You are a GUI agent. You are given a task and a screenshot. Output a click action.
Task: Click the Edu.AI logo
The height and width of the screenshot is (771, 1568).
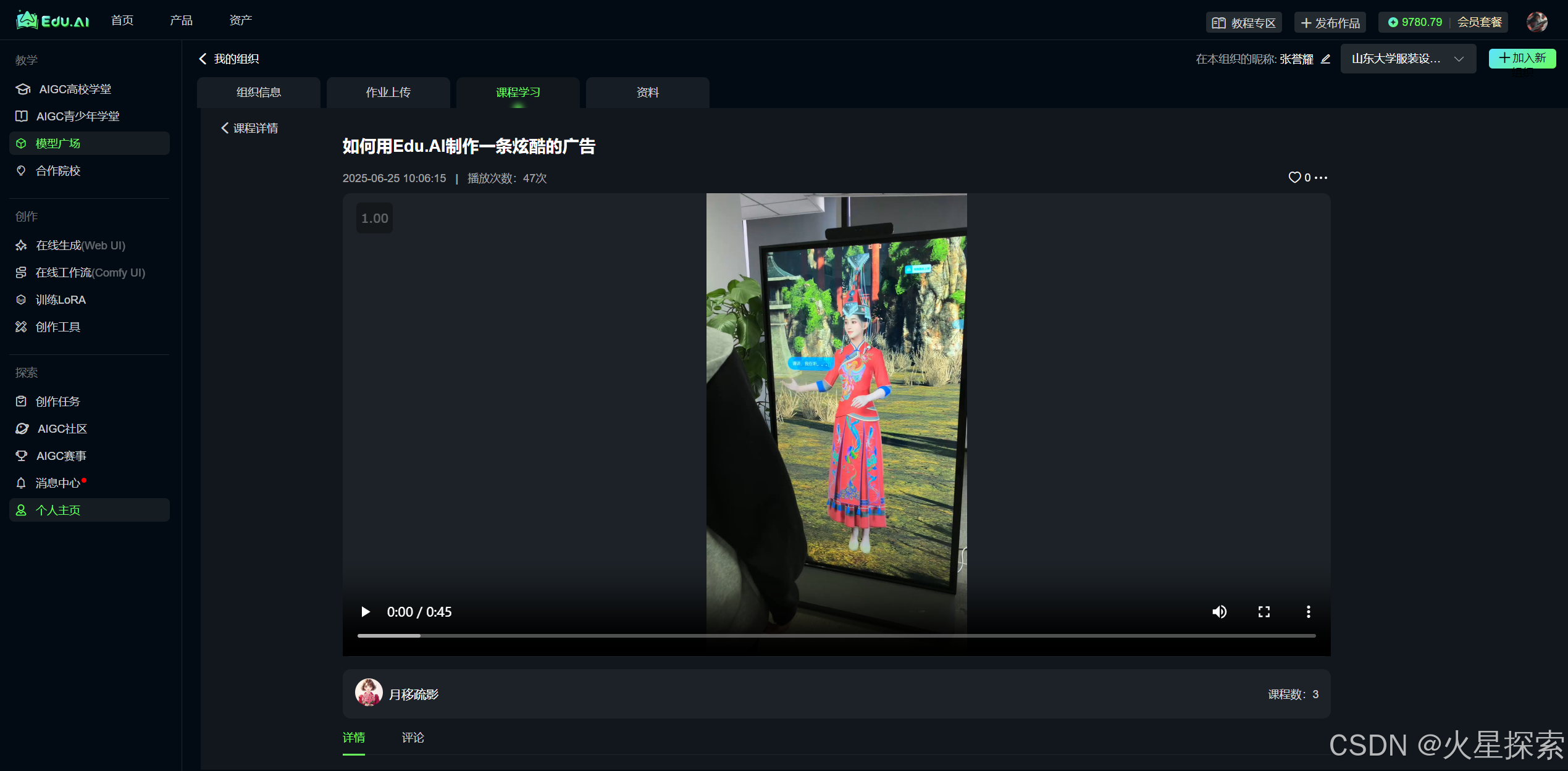(52, 21)
